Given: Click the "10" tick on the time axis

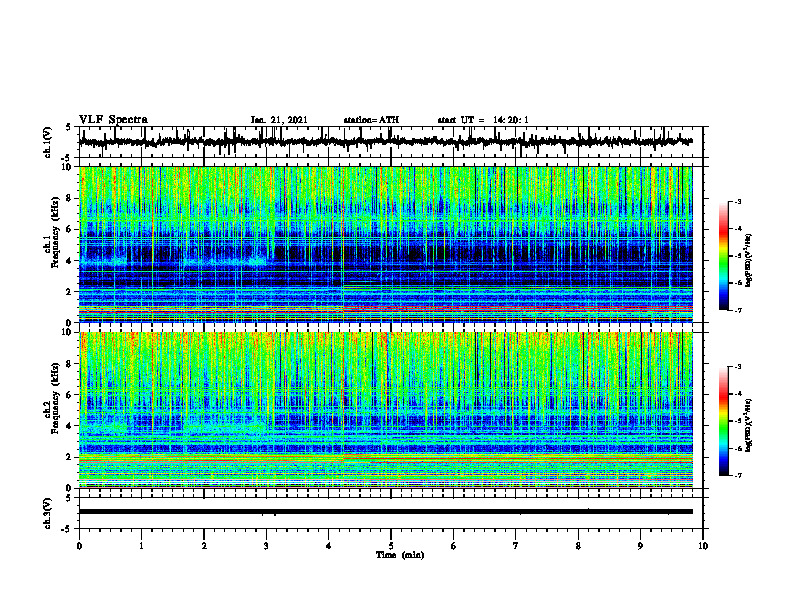Looking at the screenshot, I should tap(703, 546).
